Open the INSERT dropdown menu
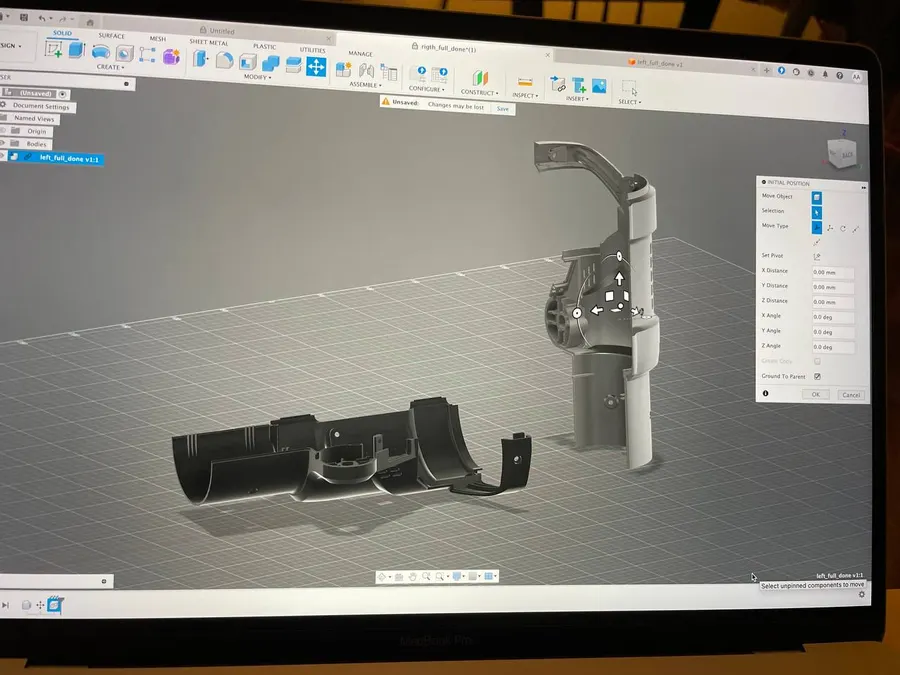The width and height of the screenshot is (900, 675). coord(577,99)
